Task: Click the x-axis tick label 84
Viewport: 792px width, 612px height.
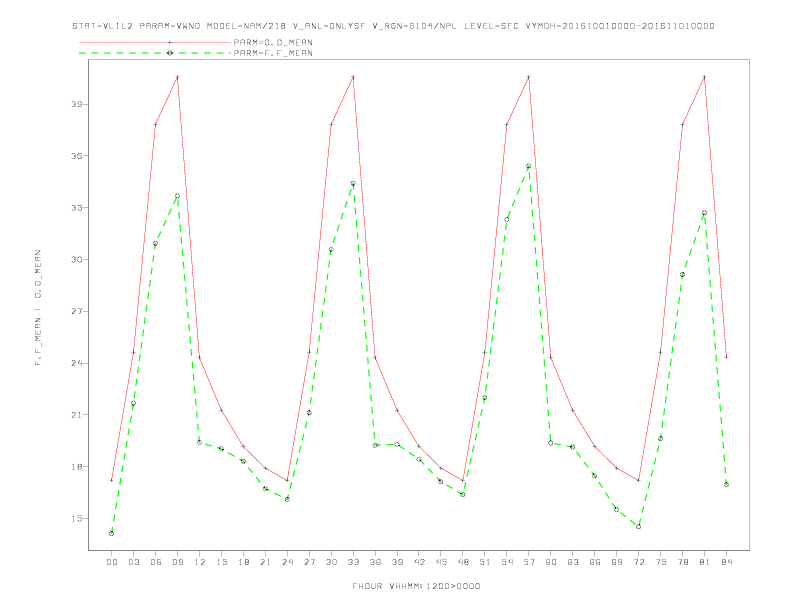Action: (726, 562)
